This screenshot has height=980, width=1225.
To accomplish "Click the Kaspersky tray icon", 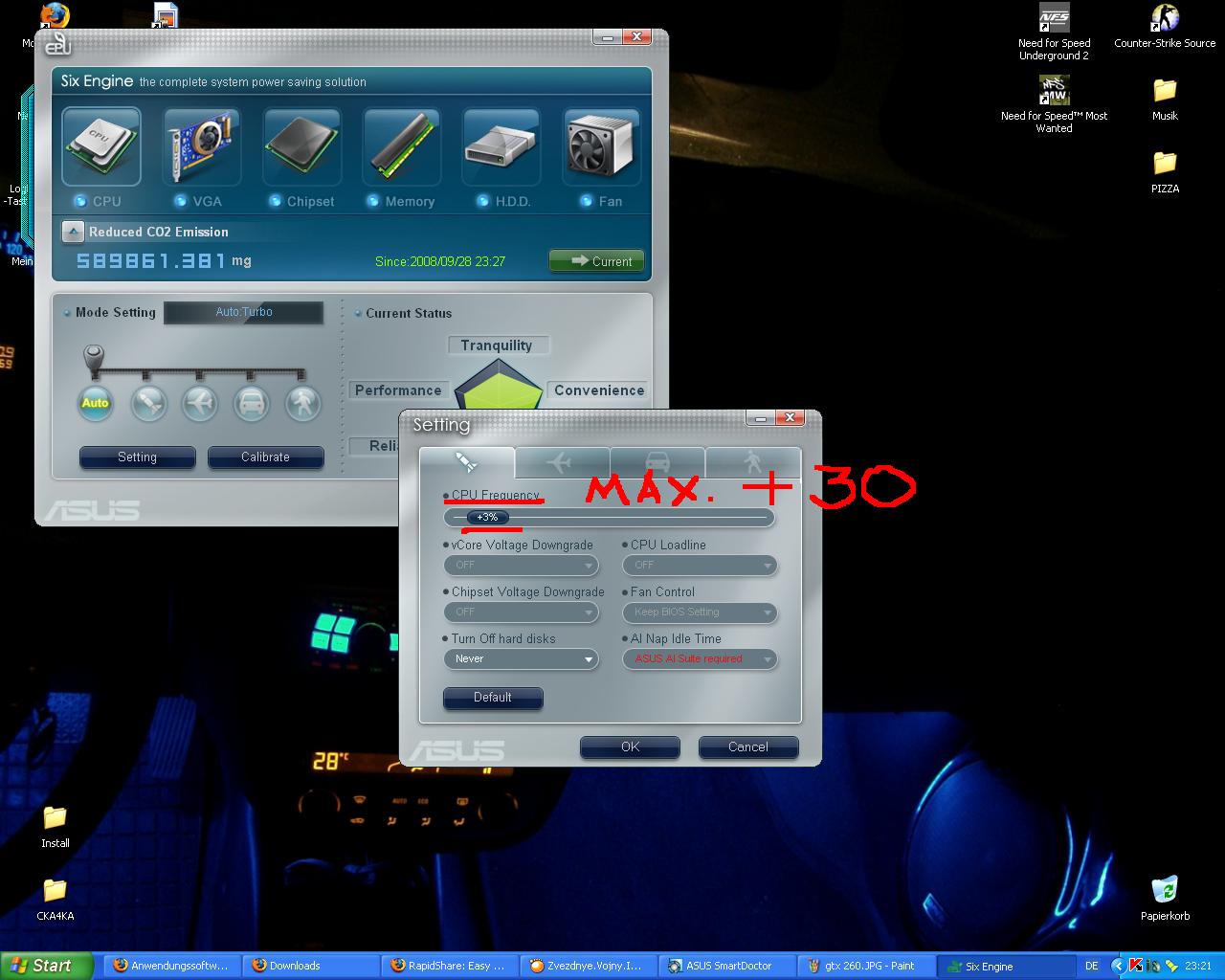I will (x=1135, y=966).
